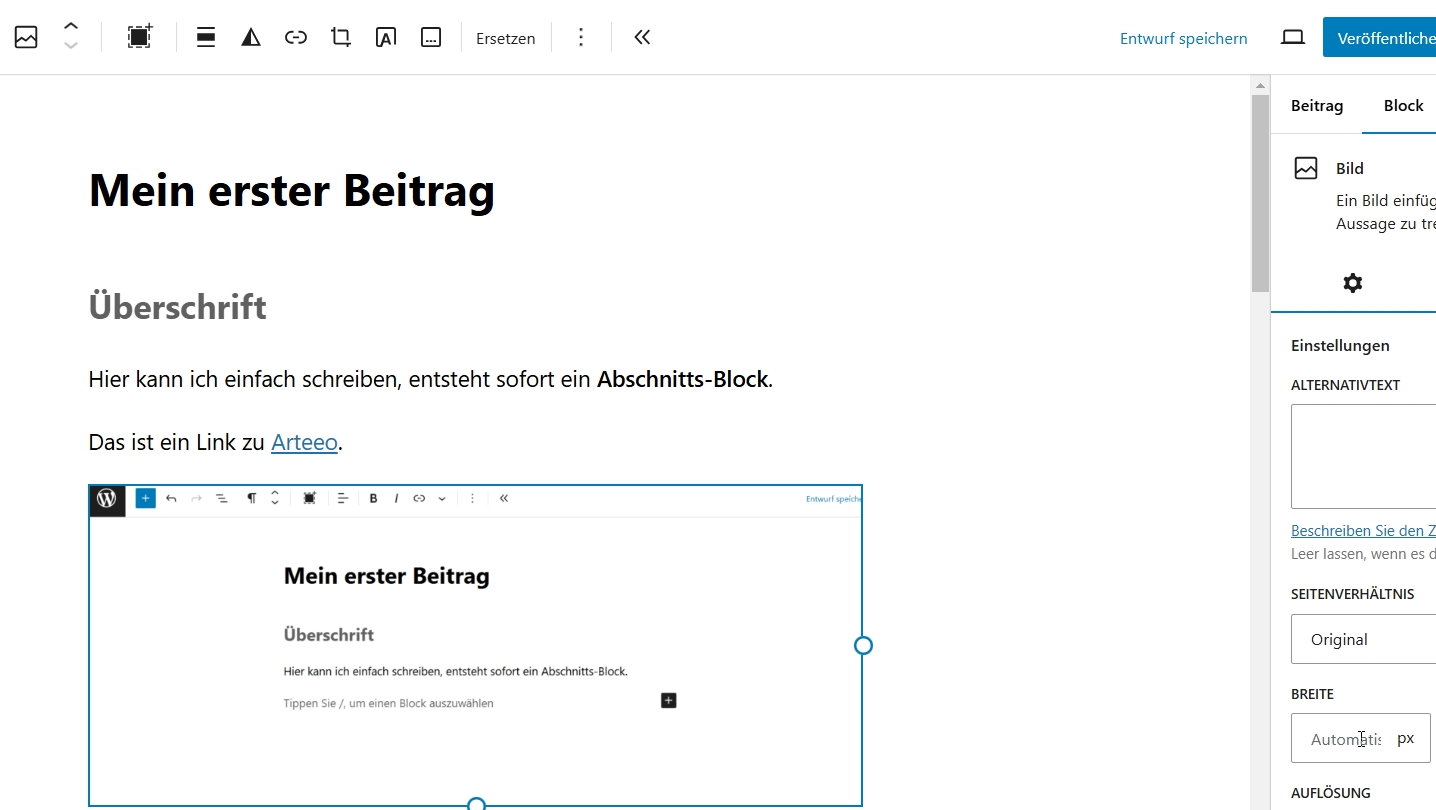1436x810 pixels.
Task: Click the right-side image resize handle
Action: 863,646
